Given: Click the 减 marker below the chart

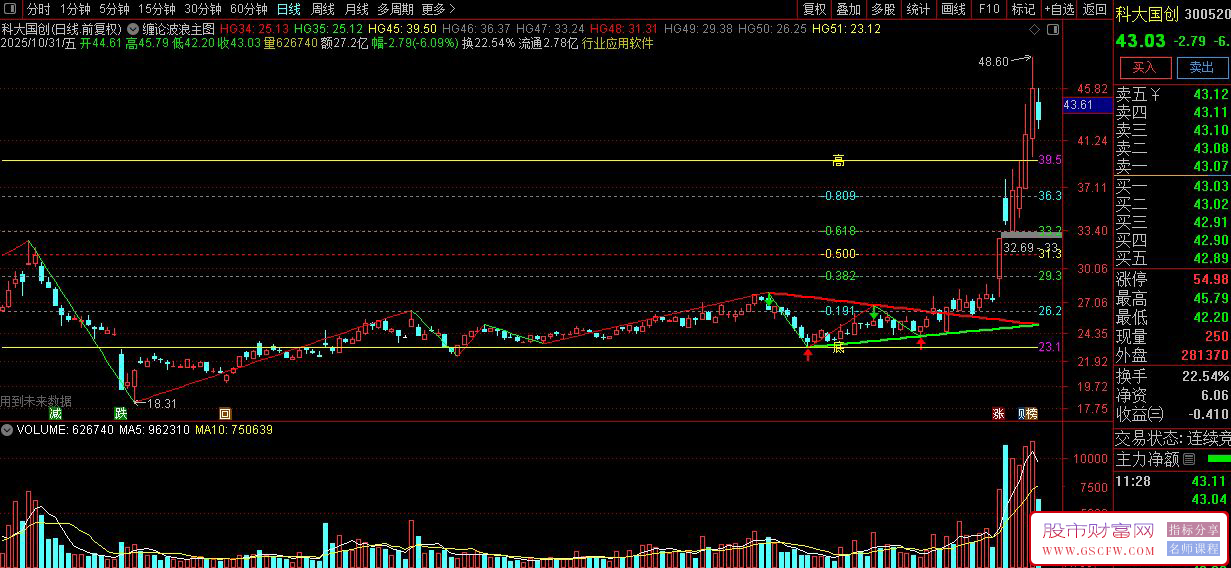Looking at the screenshot, I should coord(55,413).
